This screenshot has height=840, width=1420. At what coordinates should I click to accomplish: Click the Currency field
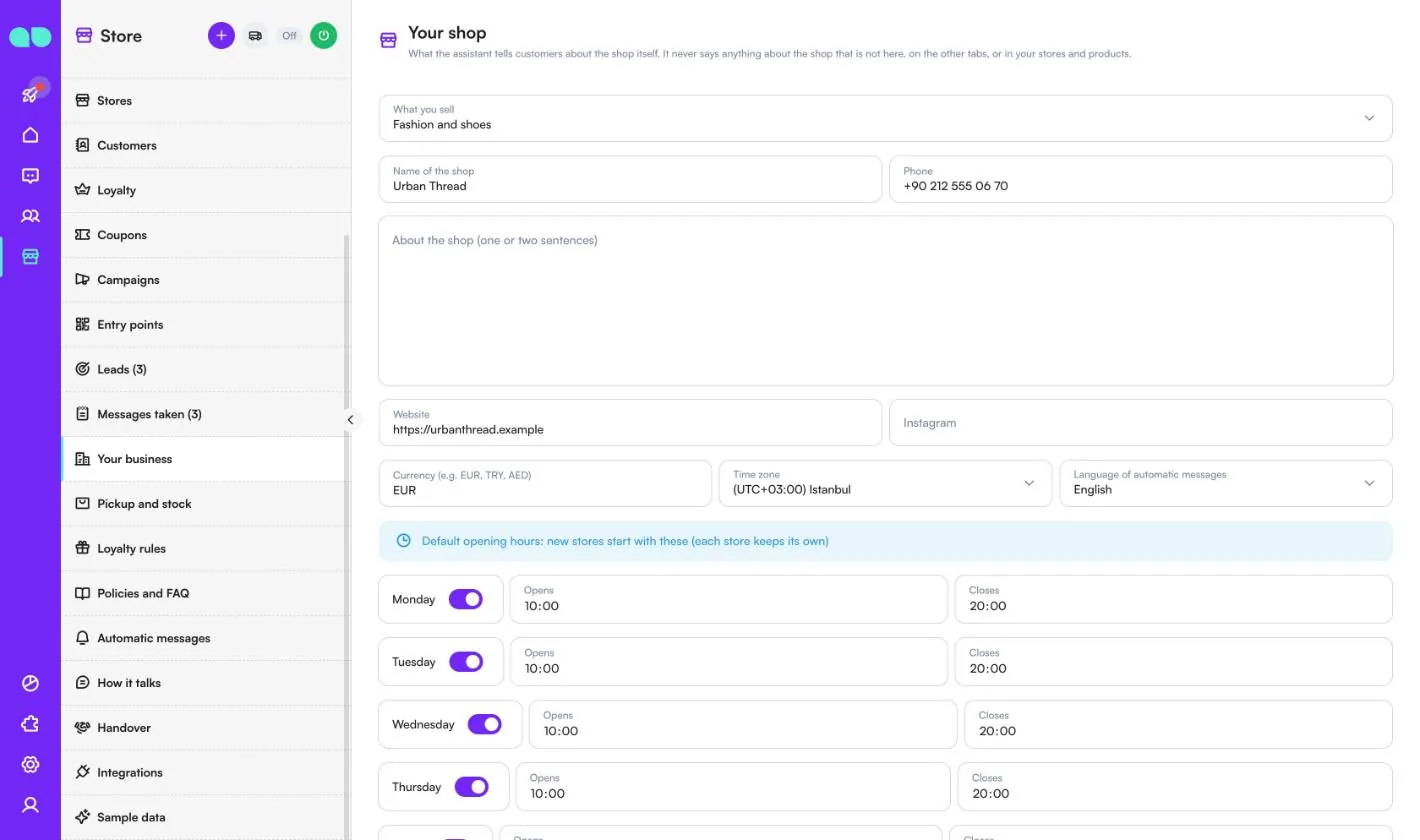point(545,483)
